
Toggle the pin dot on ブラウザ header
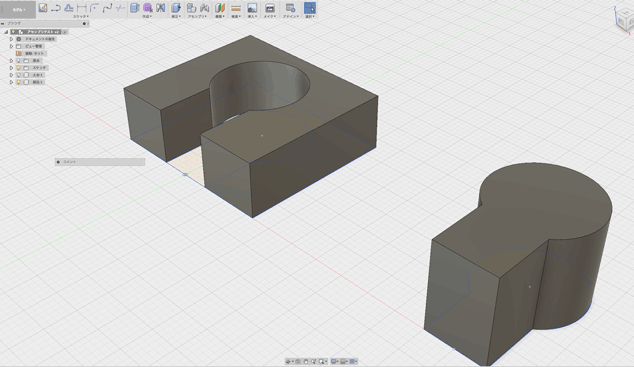click(84, 23)
